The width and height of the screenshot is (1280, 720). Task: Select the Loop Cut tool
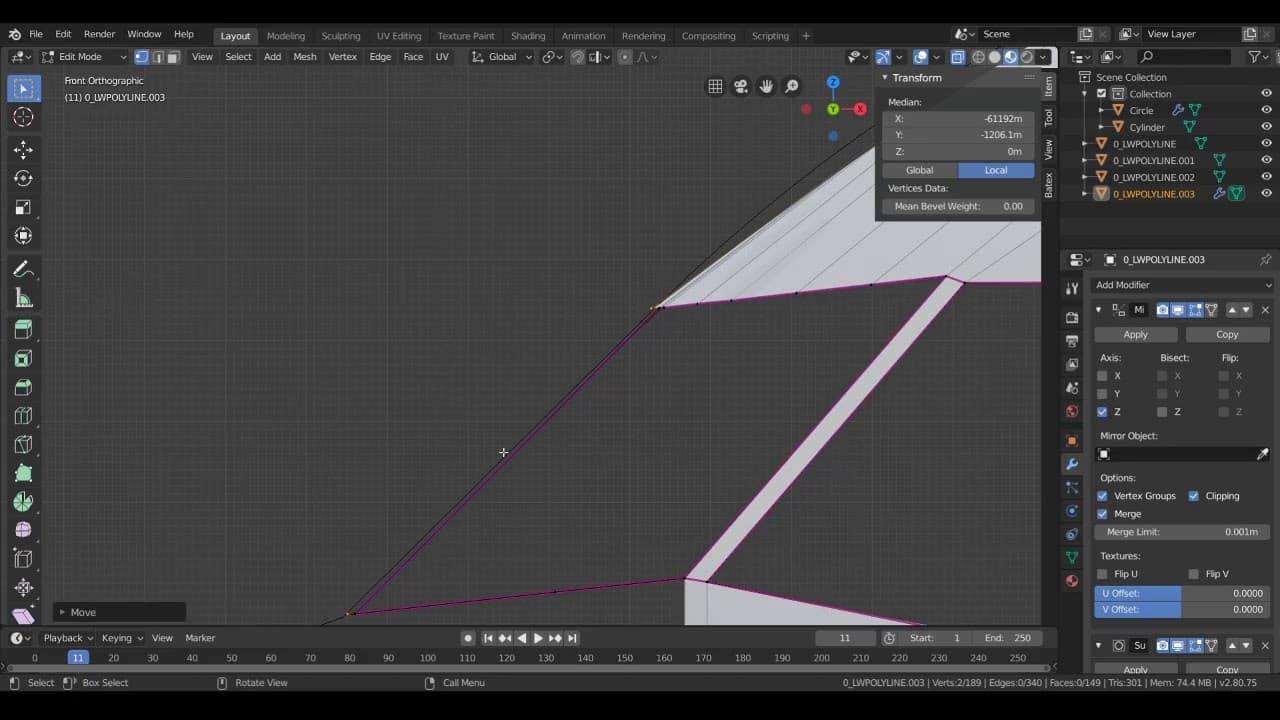pos(23,416)
